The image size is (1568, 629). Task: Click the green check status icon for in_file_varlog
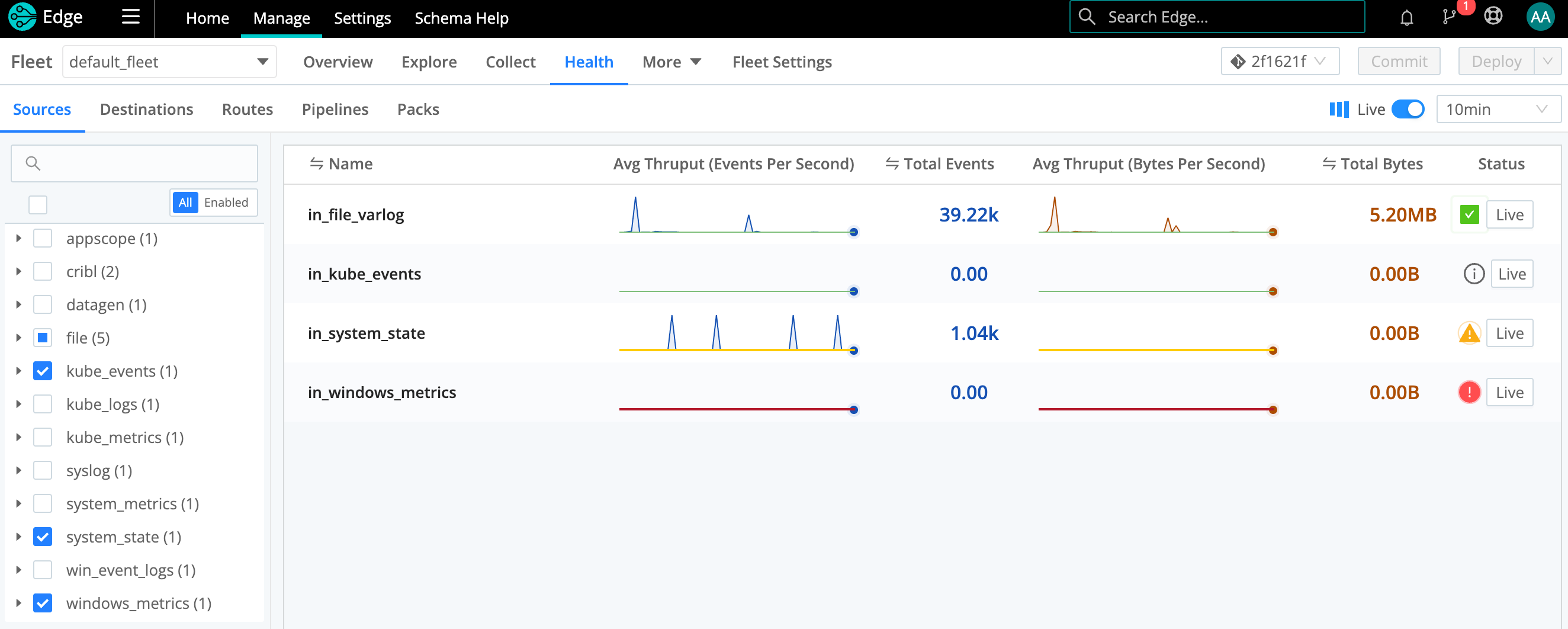point(1469,215)
